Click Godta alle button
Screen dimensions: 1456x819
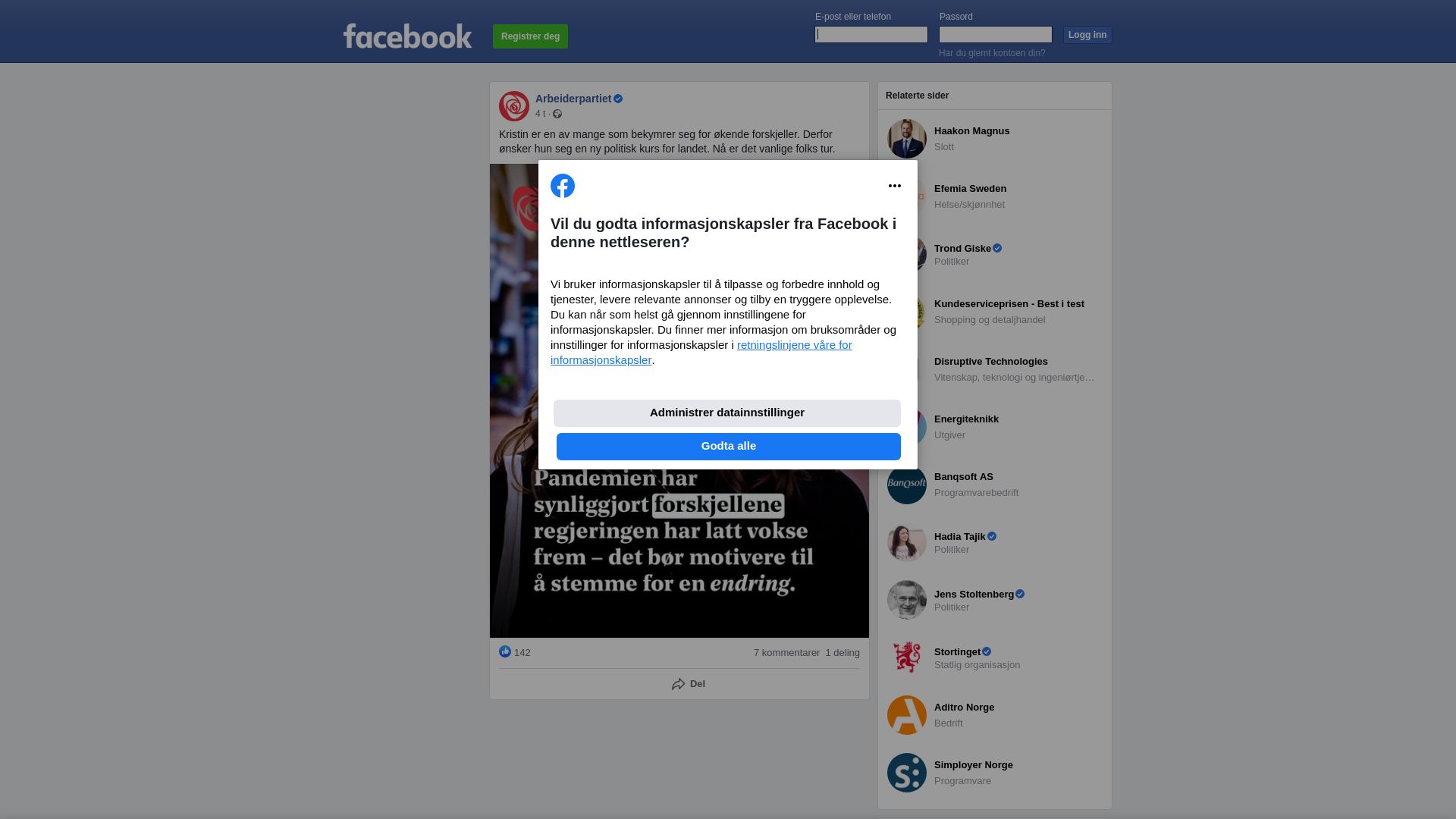click(x=729, y=447)
